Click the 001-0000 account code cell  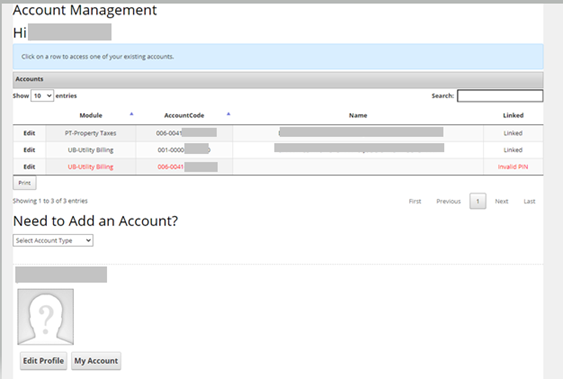click(x=184, y=150)
